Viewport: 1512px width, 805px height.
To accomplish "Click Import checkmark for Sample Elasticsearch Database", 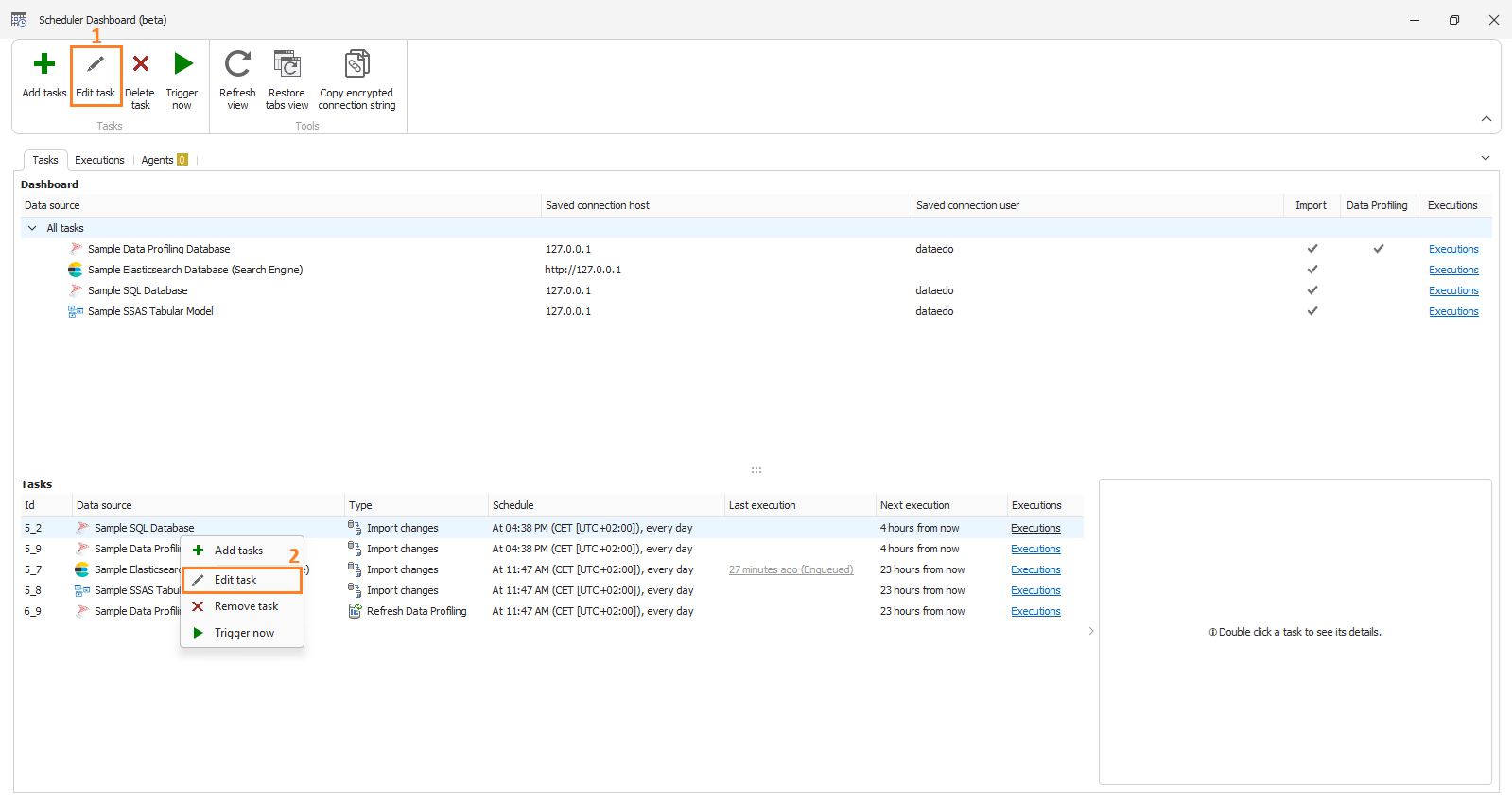I will click(x=1312, y=270).
